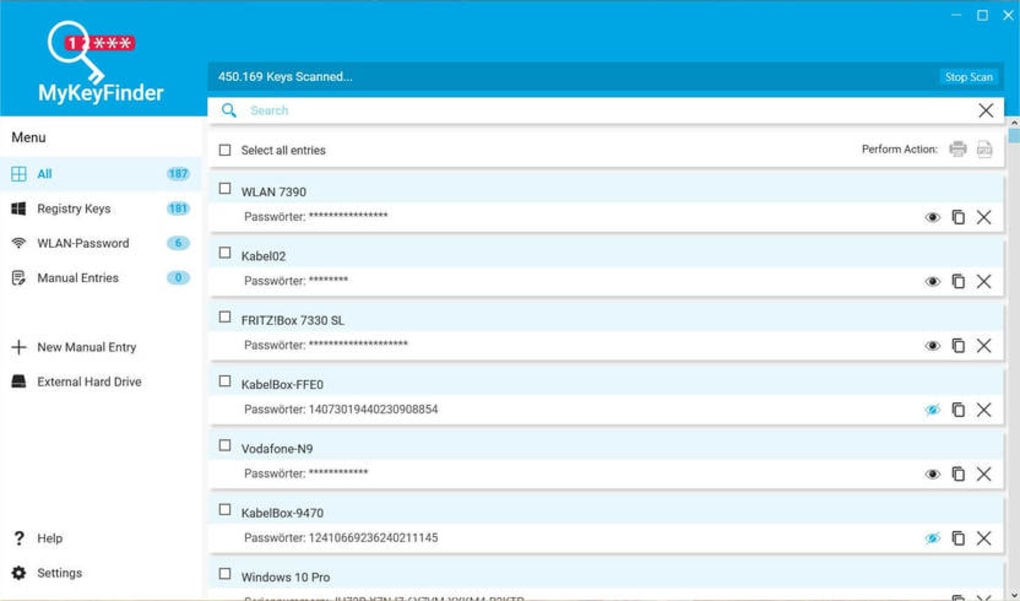Tick the Kabel02 entry checkbox
The width and height of the screenshot is (1020, 601).
[x=225, y=253]
